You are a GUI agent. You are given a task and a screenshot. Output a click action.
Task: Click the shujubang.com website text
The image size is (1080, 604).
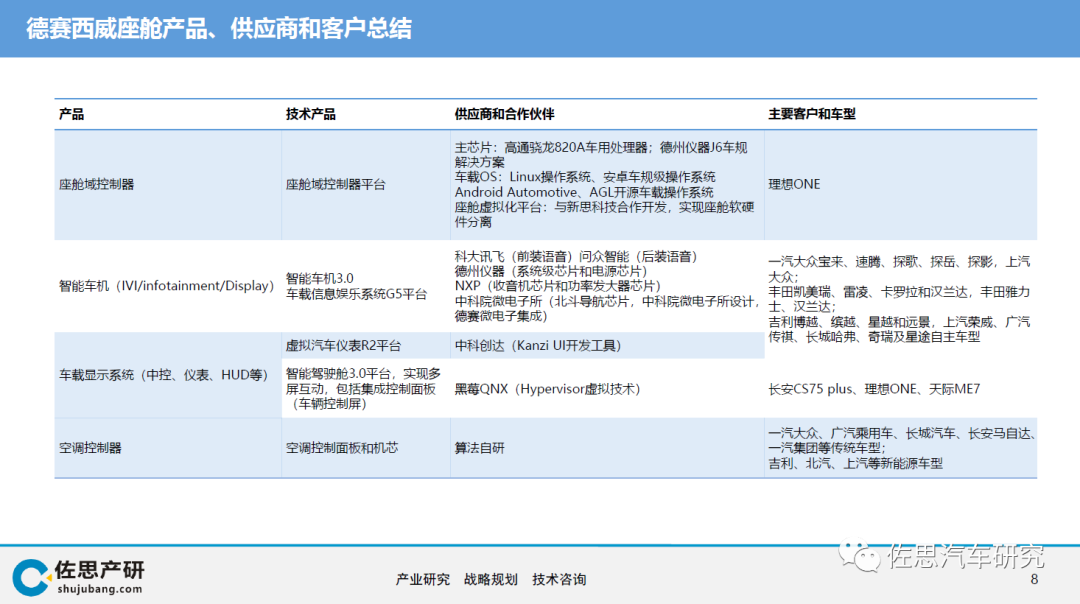tap(100, 590)
